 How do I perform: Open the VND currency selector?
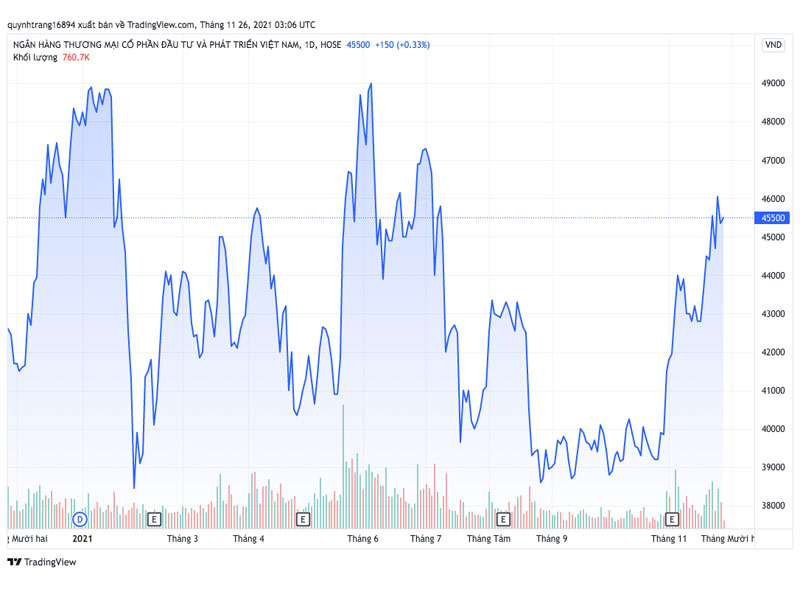click(x=773, y=45)
